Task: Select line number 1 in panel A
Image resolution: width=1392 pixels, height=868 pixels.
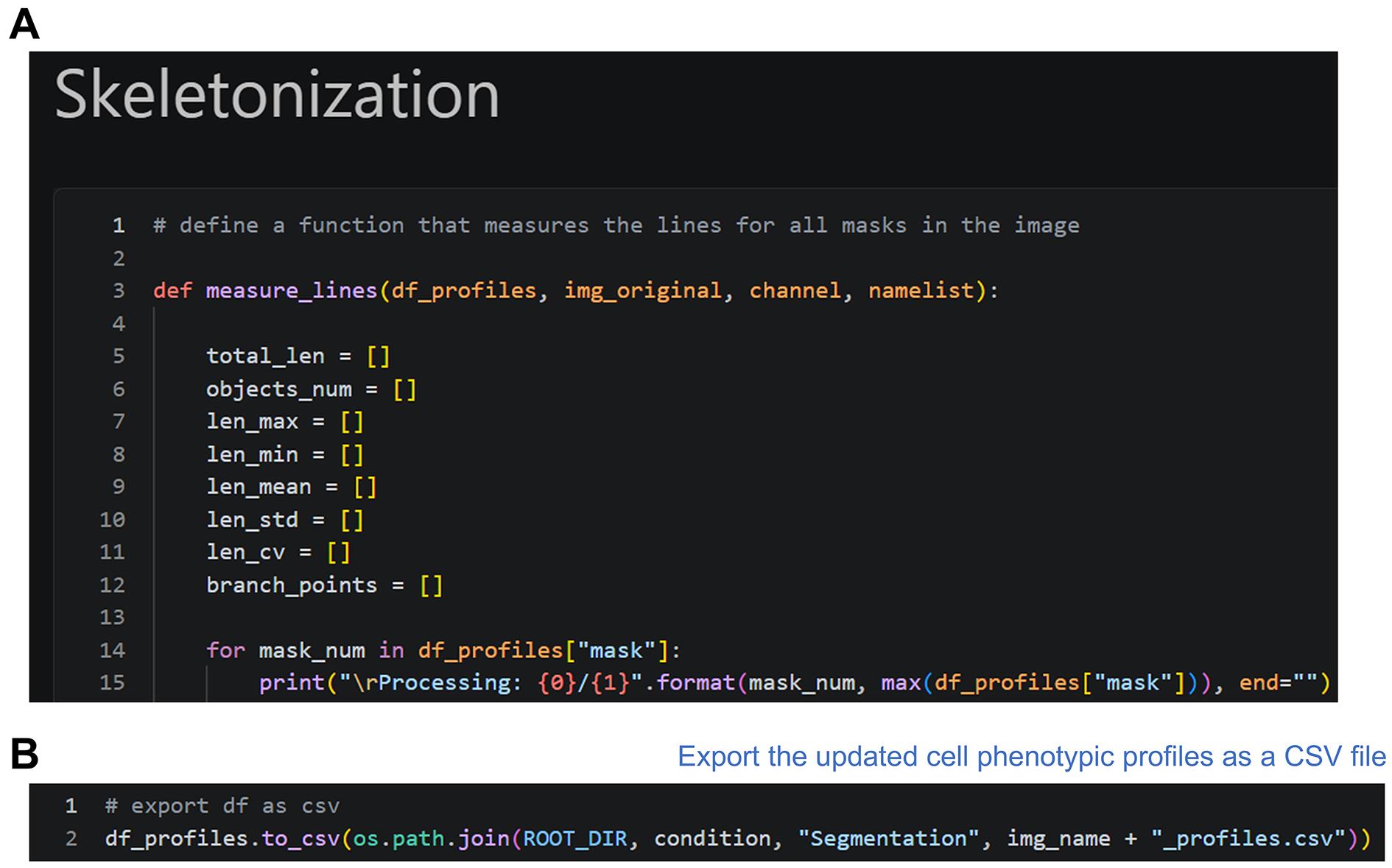Action: pyautogui.click(x=119, y=225)
